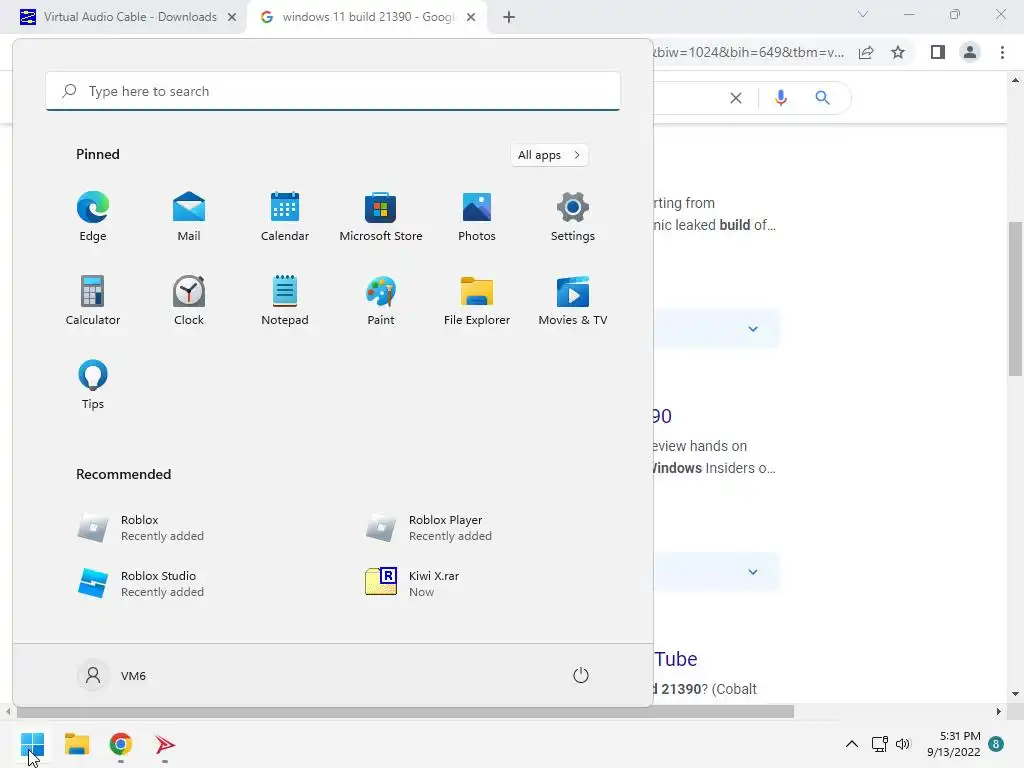
Task: Bookmark this page with the star
Action: pos(898,52)
